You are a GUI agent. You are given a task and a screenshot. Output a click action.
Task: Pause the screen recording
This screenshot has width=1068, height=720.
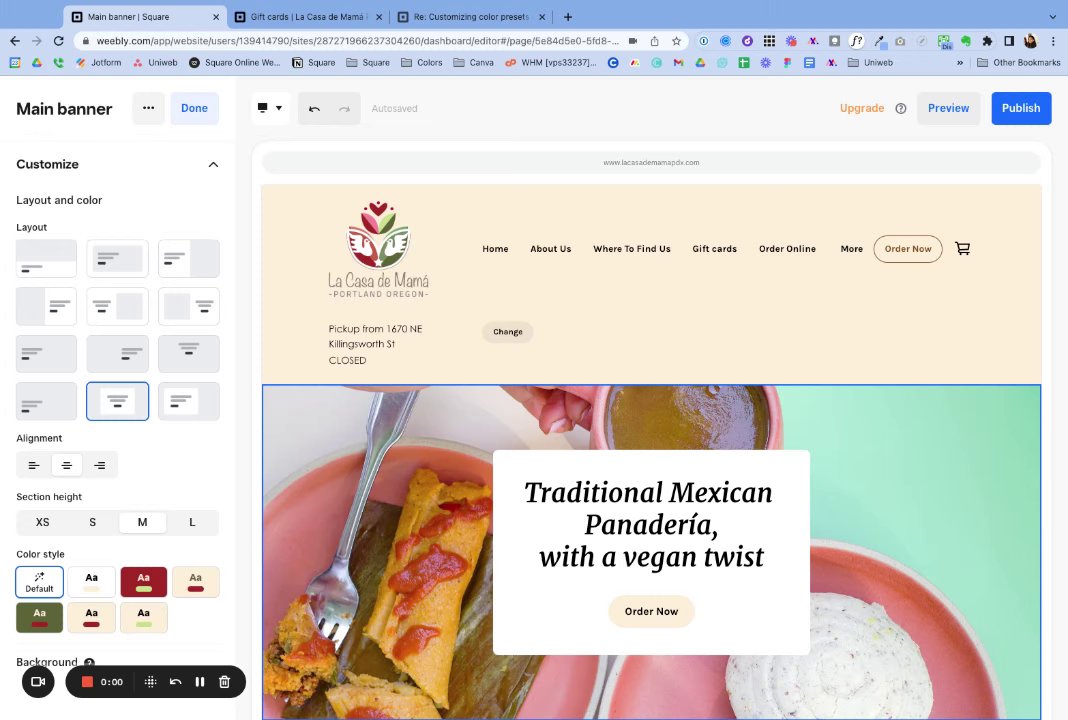200,682
